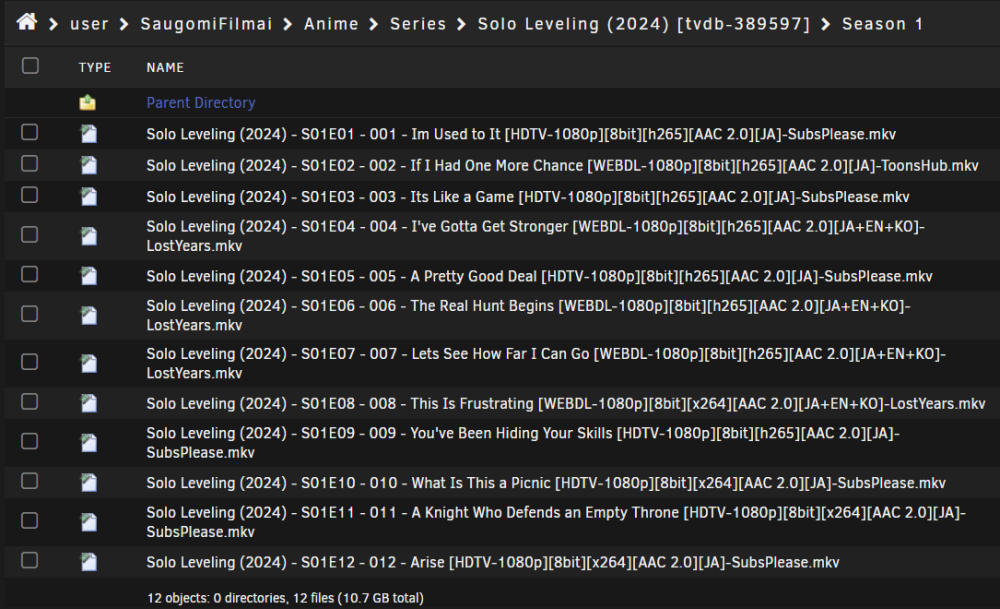
Task: Open S01E01 Im Used to It file name
Action: tap(521, 135)
